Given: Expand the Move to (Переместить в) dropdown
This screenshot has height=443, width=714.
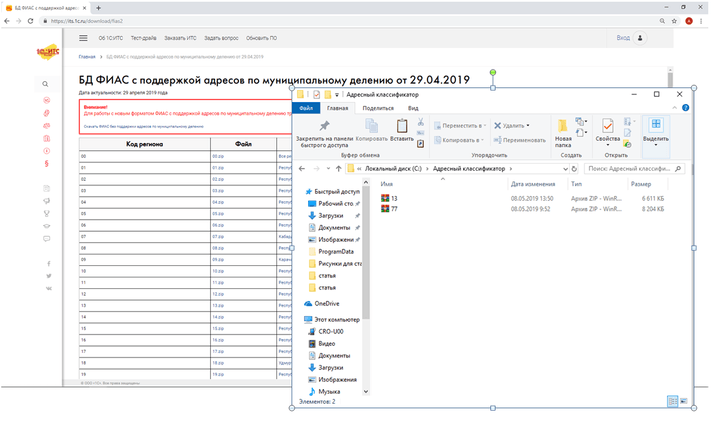Looking at the screenshot, I should pos(463,126).
